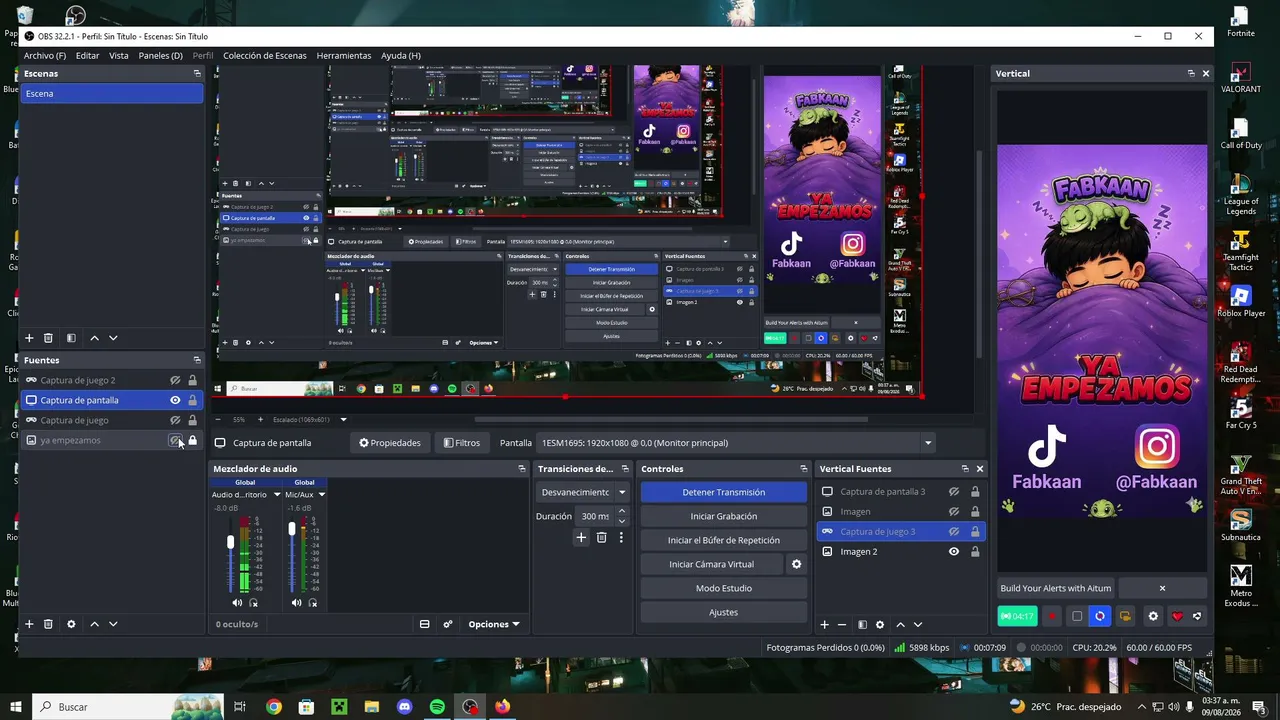Mute the Mic/Aux channel
Screen dimensions: 1280x720
[x=296, y=603]
